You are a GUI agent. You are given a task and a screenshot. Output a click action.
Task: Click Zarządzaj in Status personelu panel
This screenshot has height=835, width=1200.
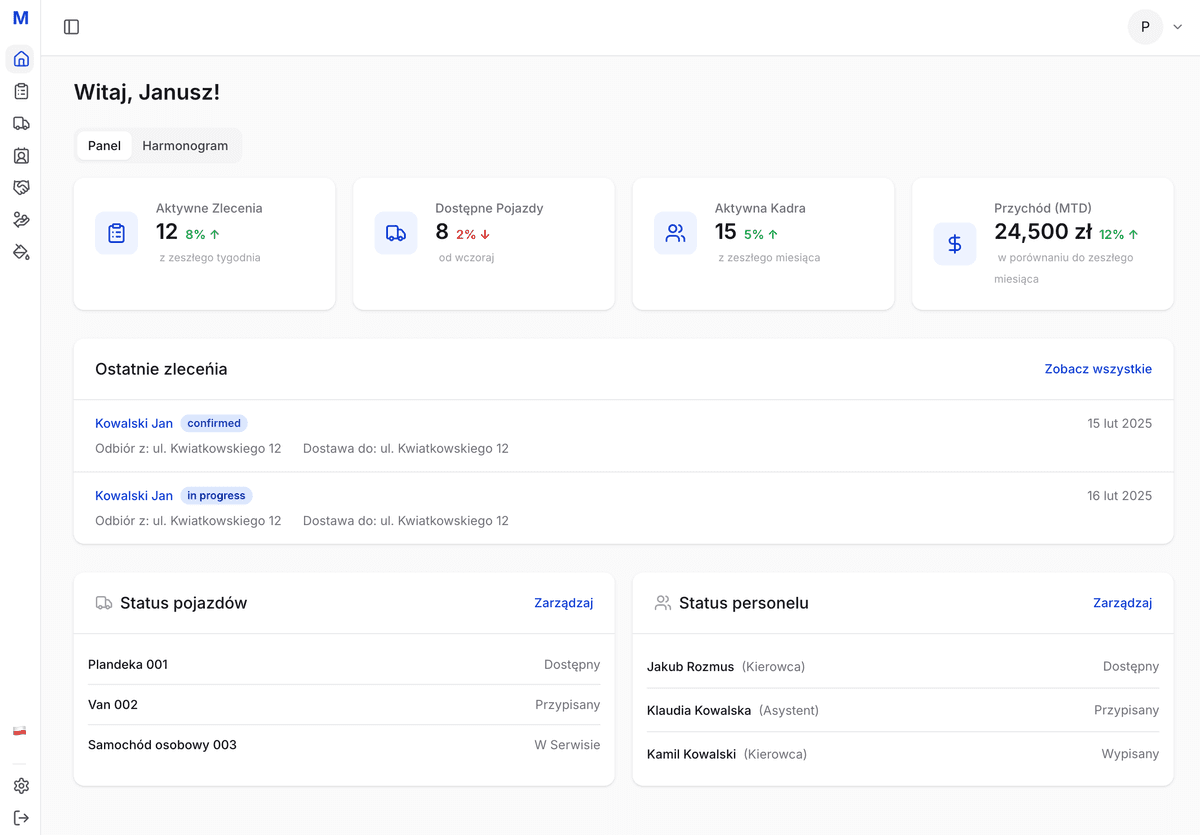tap(1122, 602)
